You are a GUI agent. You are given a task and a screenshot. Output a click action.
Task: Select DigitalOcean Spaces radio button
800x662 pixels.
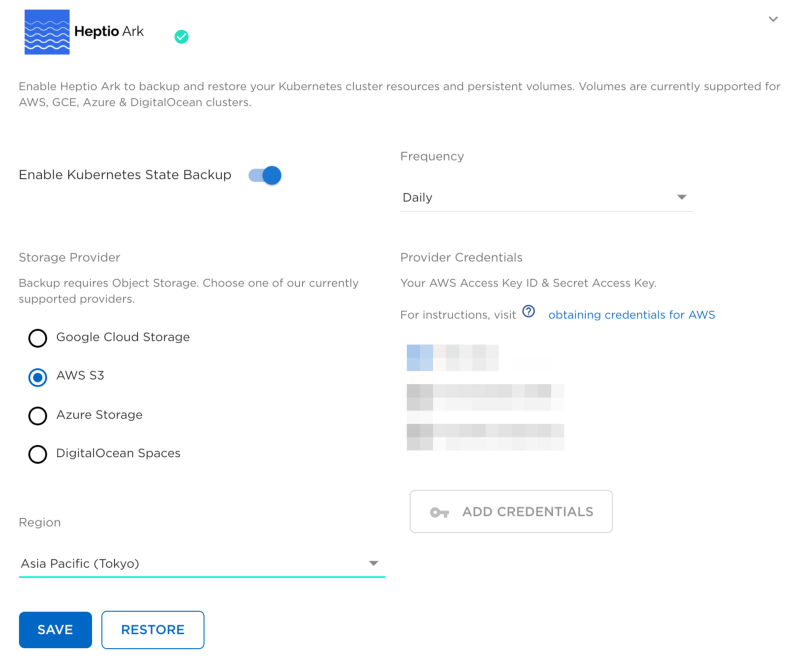pyautogui.click(x=38, y=454)
